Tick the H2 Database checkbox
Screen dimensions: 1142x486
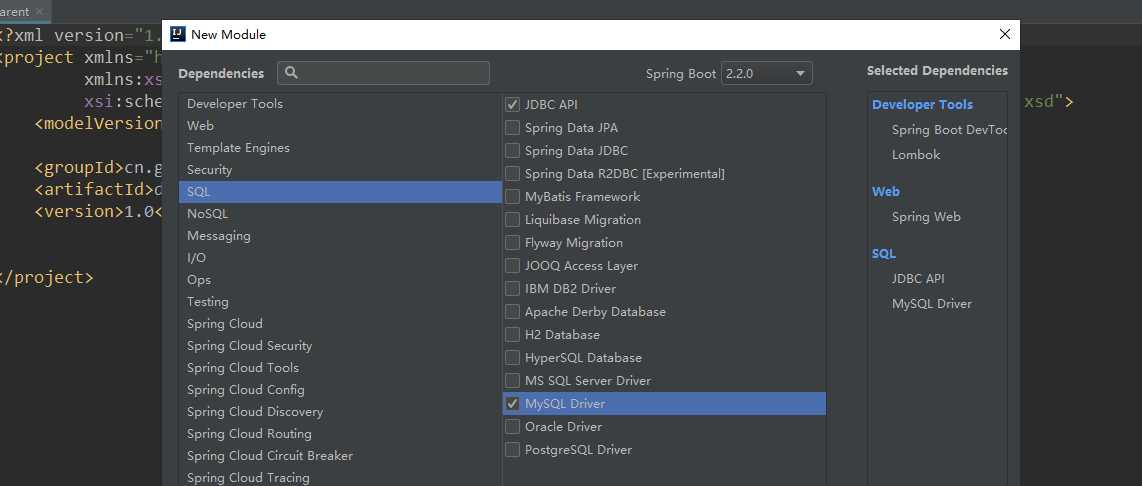coord(513,334)
